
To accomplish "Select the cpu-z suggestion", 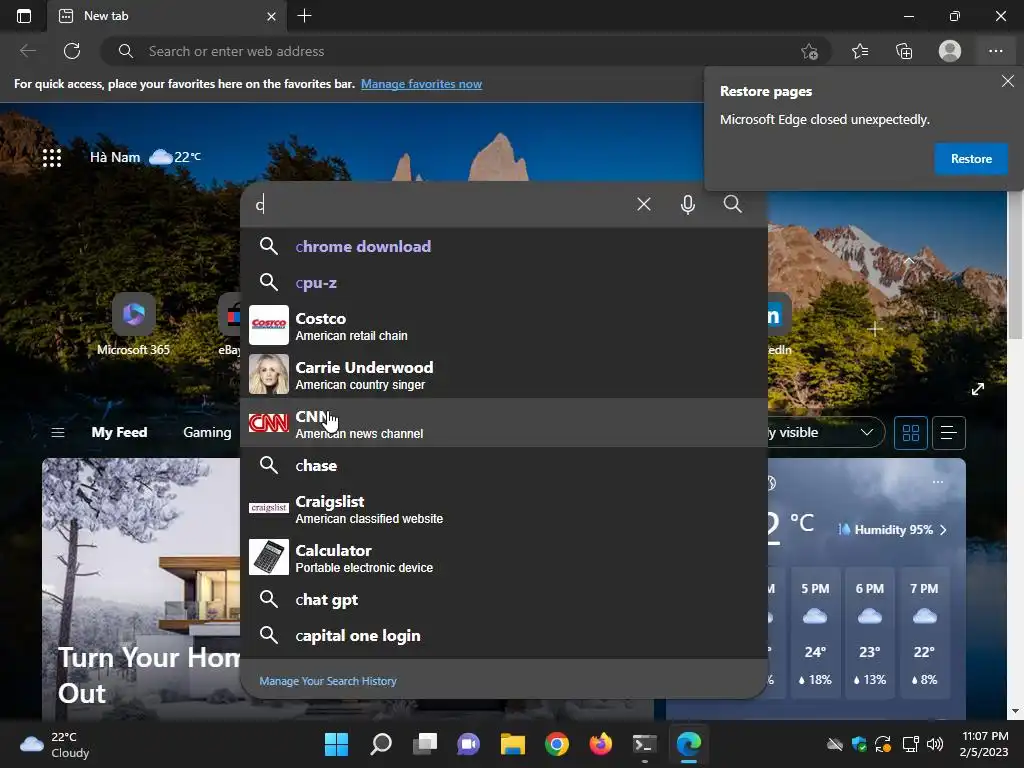I will (x=504, y=282).
